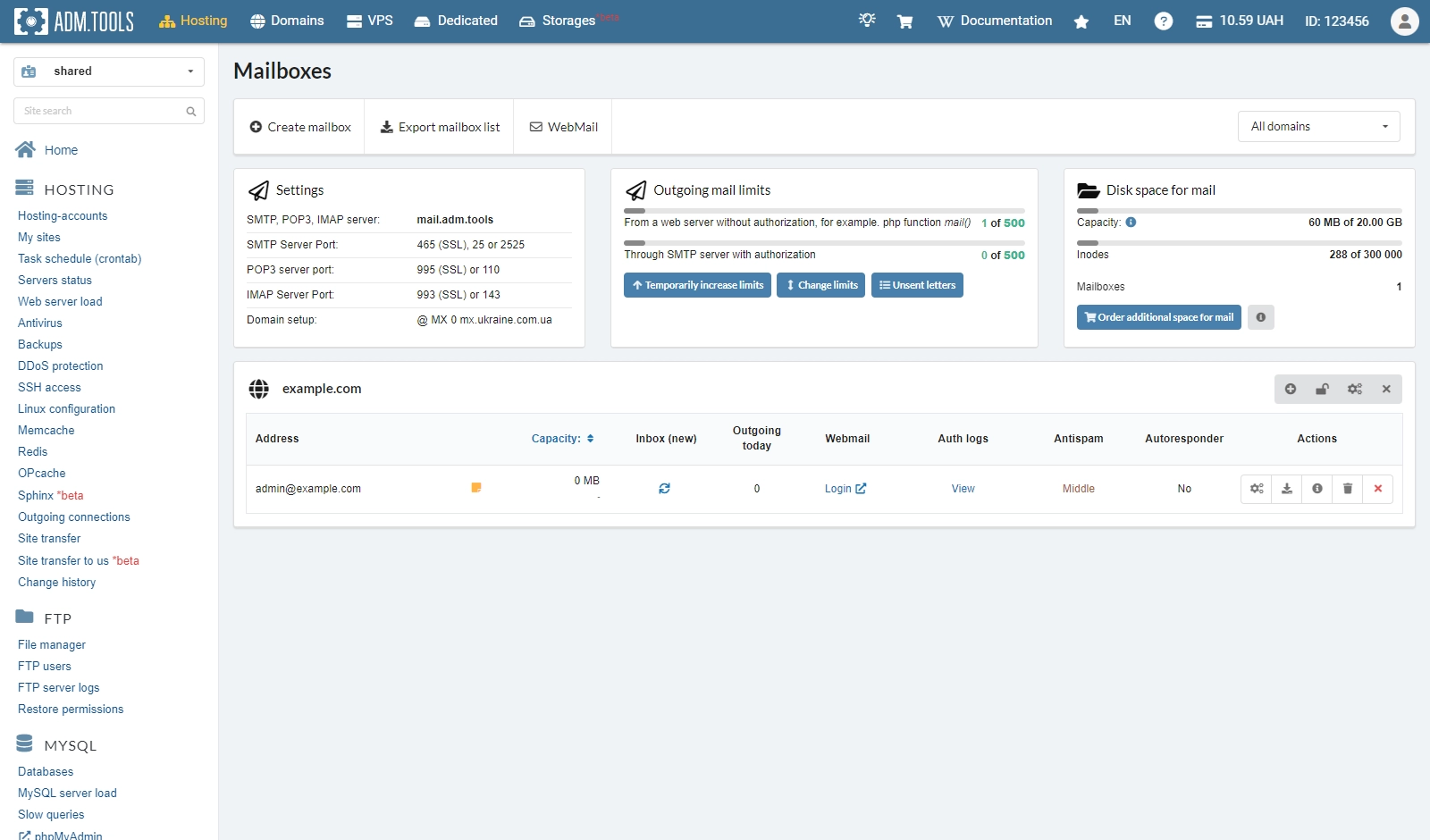Click the Create mailbox button
Image resolution: width=1430 pixels, height=840 pixels.
pyautogui.click(x=300, y=127)
